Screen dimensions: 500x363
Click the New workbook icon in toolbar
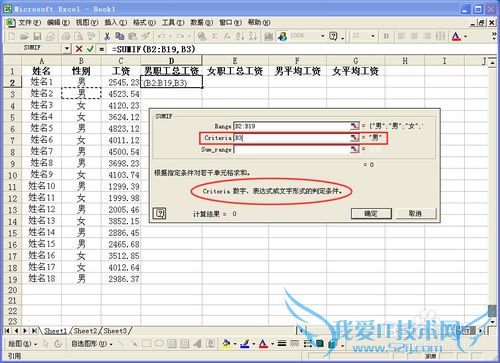[12, 36]
